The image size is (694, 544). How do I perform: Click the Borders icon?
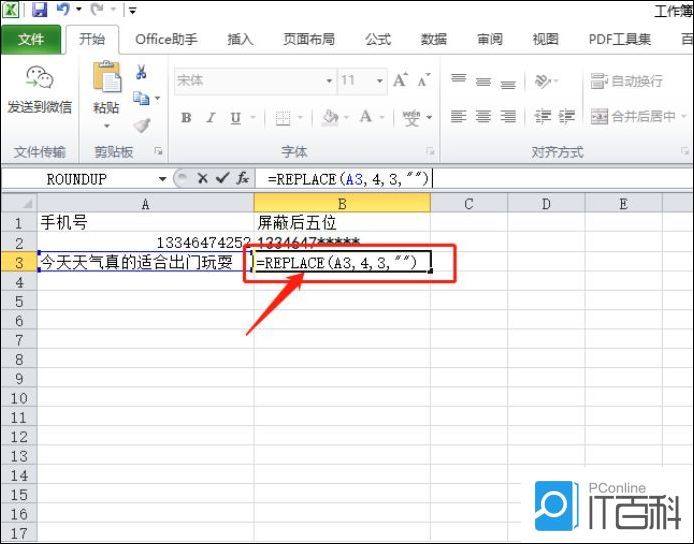pyautogui.click(x=283, y=118)
